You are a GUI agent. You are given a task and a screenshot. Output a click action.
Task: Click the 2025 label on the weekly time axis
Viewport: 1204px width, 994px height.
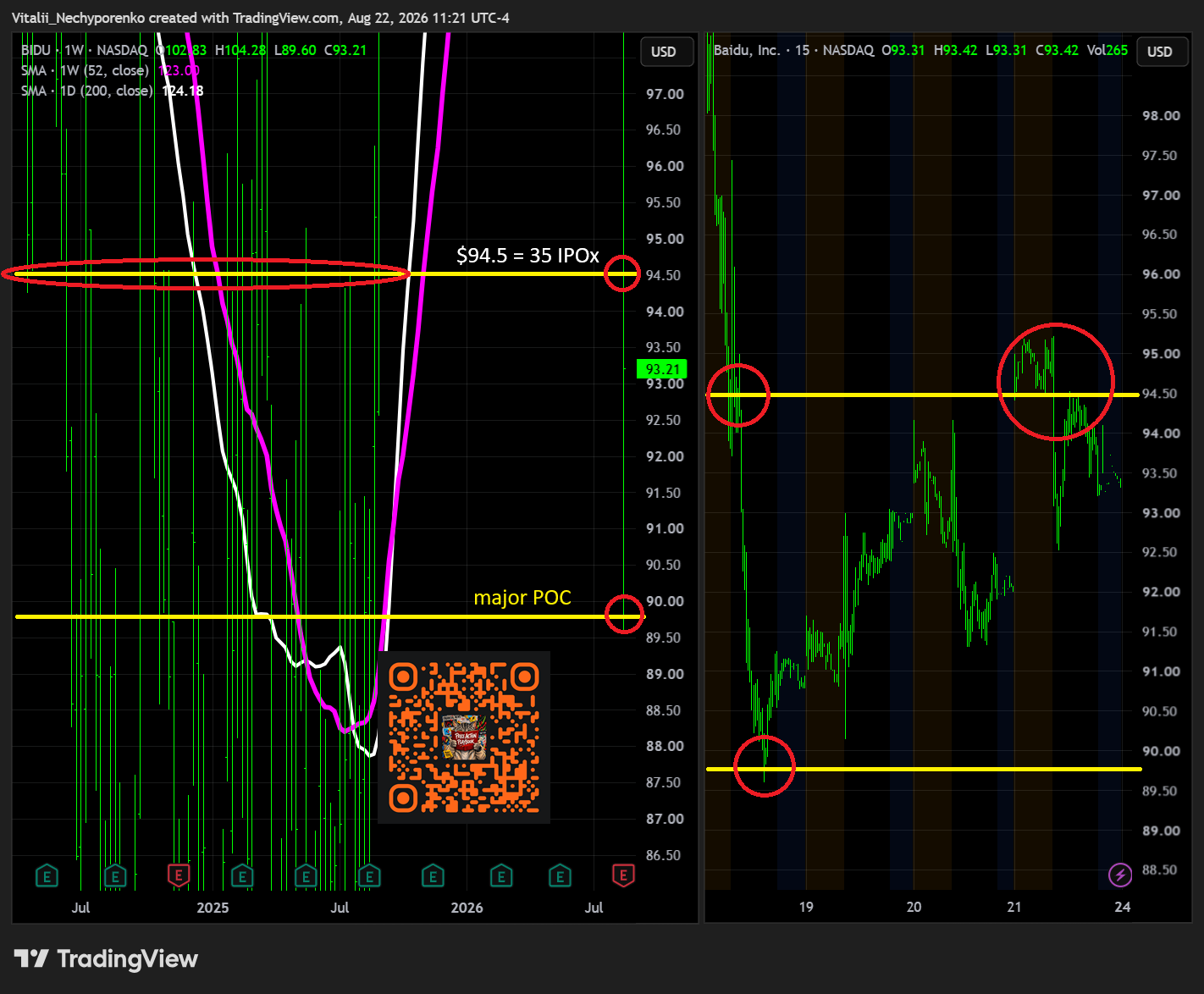pyautogui.click(x=213, y=908)
